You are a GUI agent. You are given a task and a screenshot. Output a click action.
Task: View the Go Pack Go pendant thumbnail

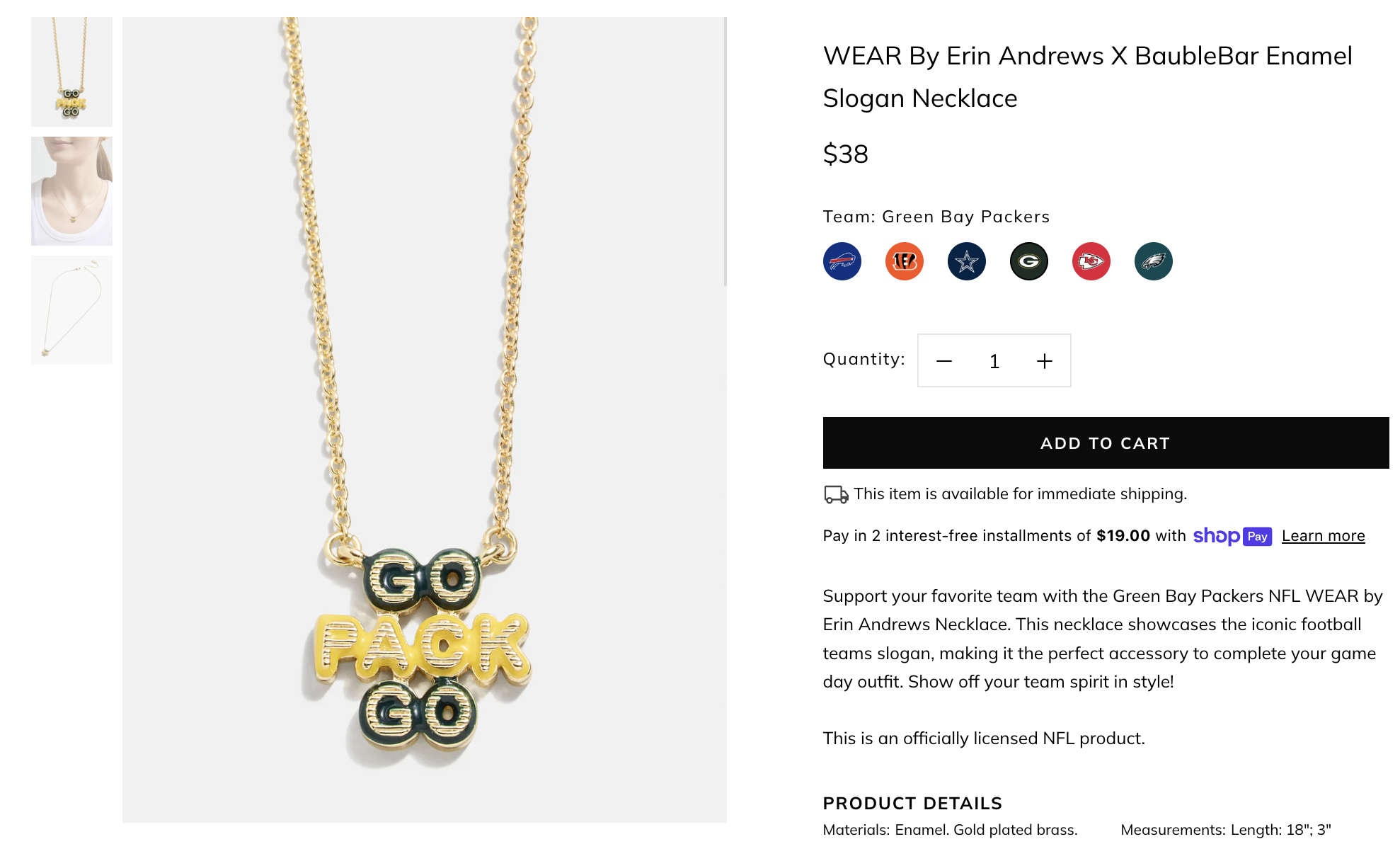pos(71,72)
